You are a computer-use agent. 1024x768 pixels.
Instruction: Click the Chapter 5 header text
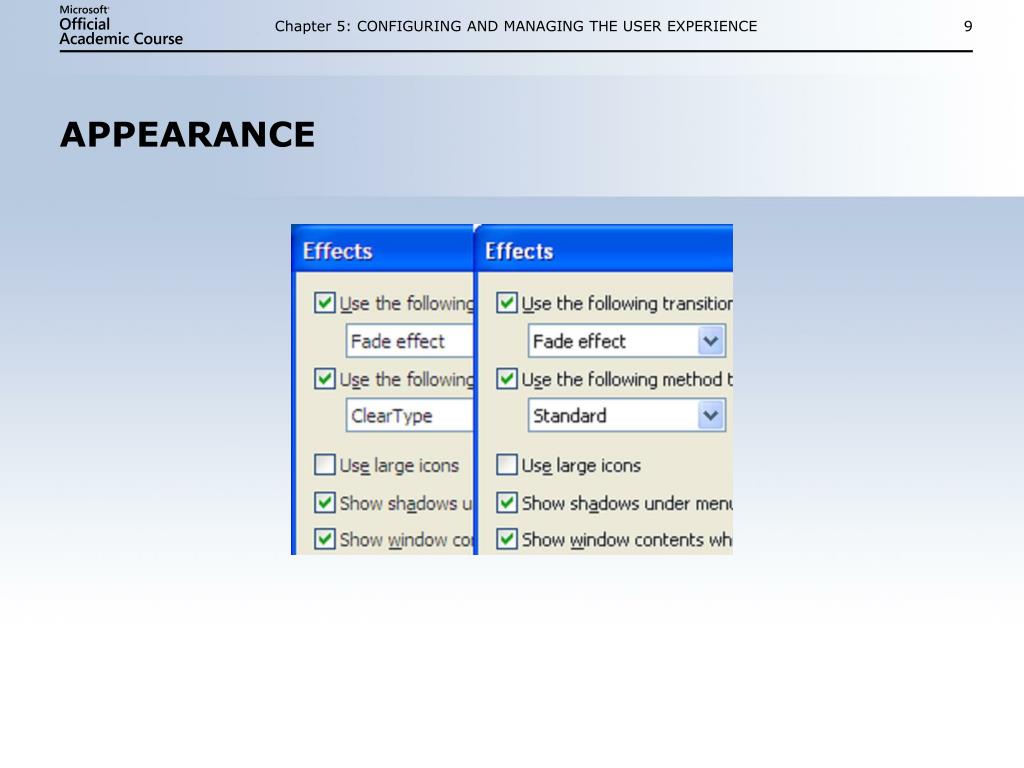(516, 26)
